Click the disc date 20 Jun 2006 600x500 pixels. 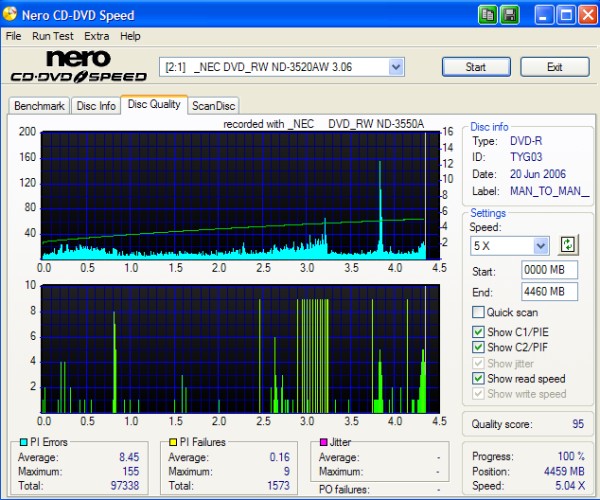538,174
